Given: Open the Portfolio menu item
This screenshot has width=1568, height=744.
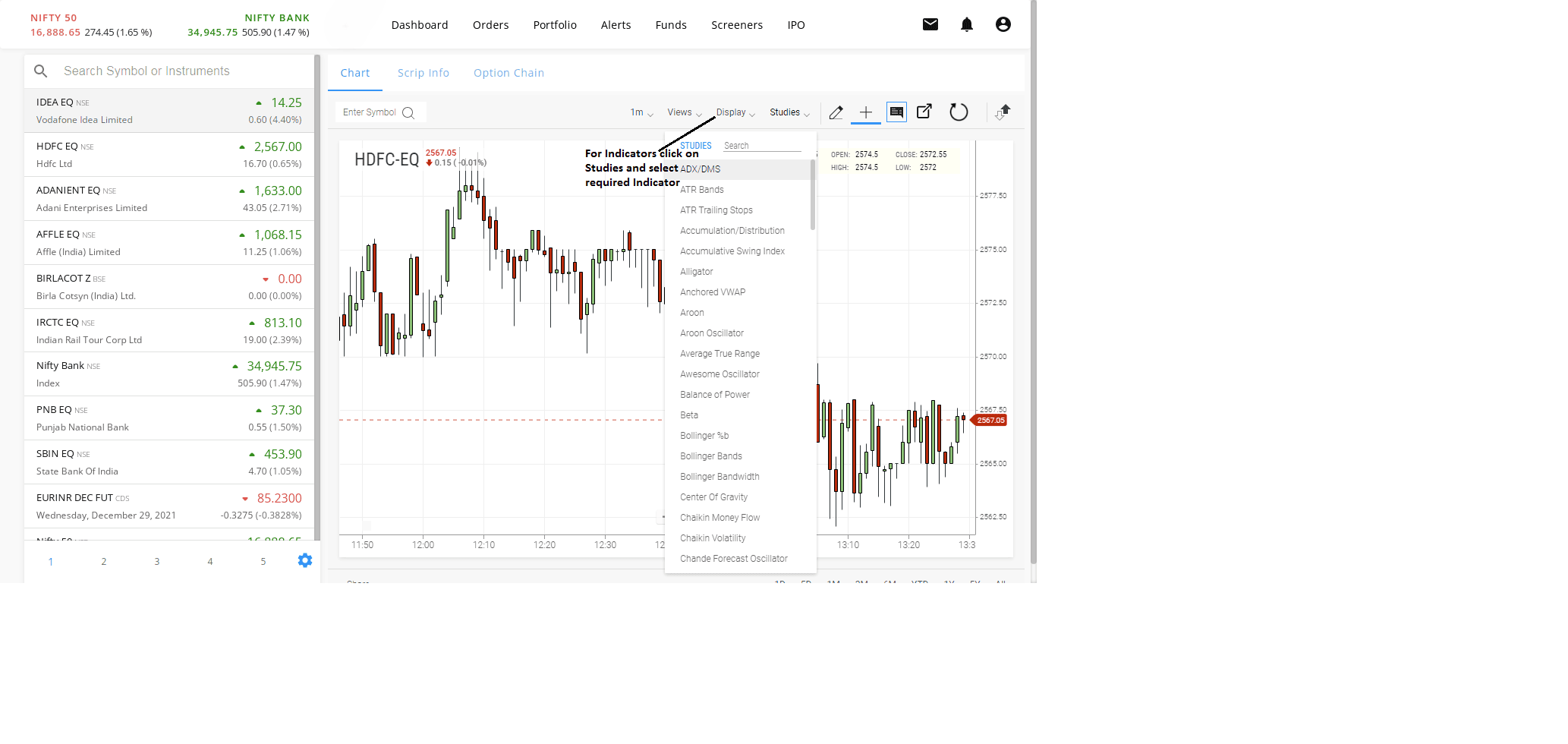Looking at the screenshot, I should (554, 25).
